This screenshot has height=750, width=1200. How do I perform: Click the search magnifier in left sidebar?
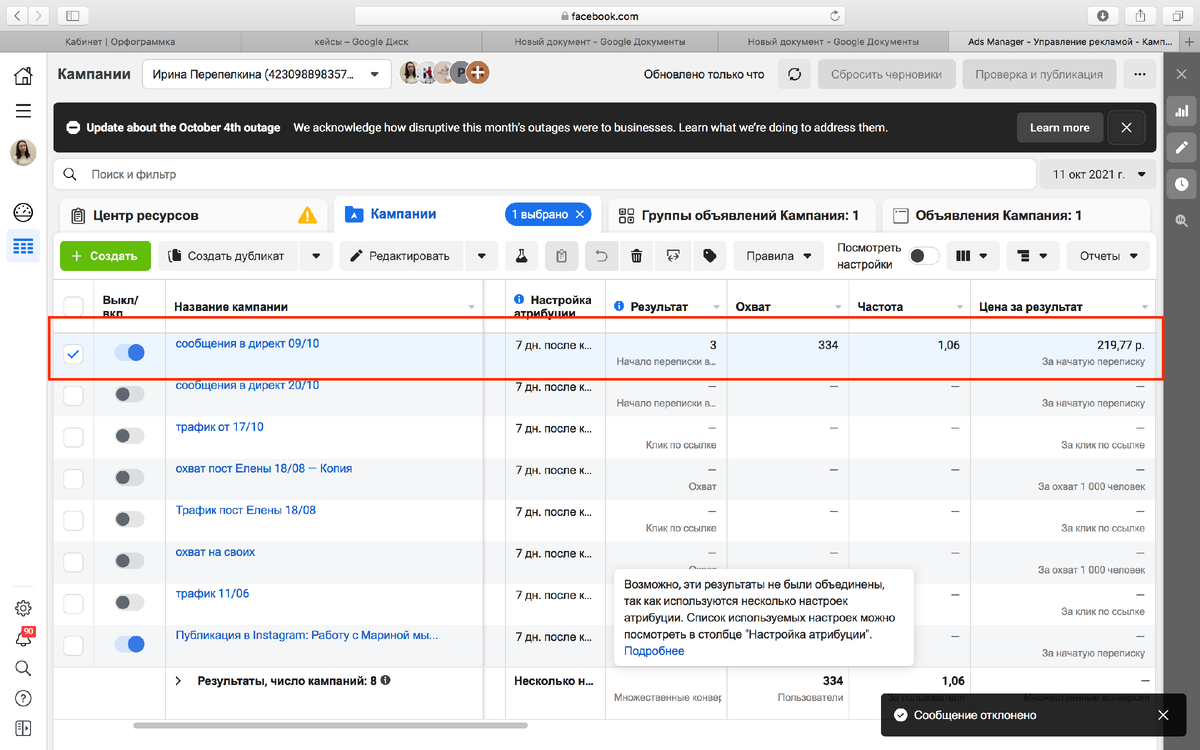(23, 668)
